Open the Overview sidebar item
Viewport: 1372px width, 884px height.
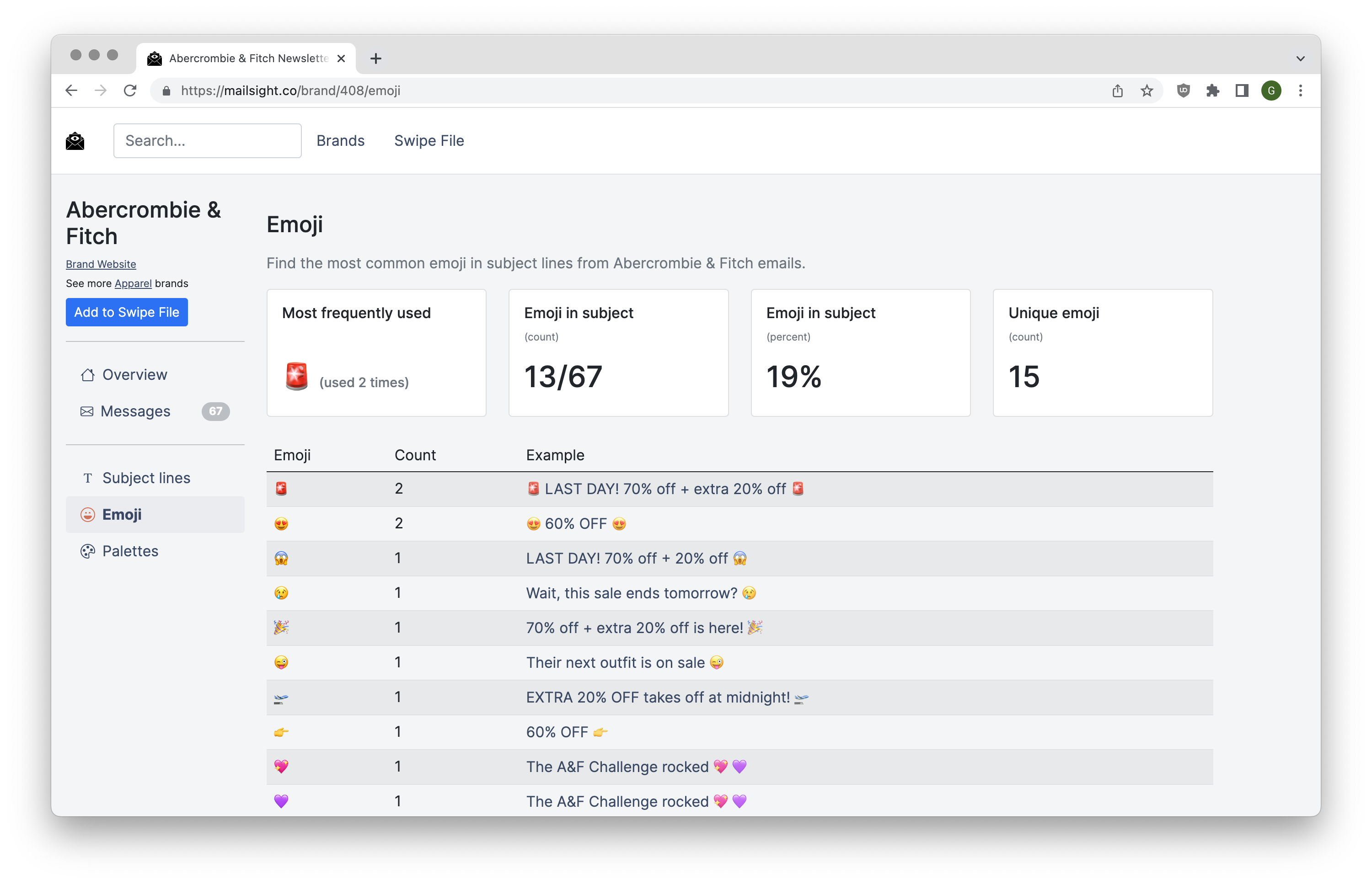click(x=155, y=375)
